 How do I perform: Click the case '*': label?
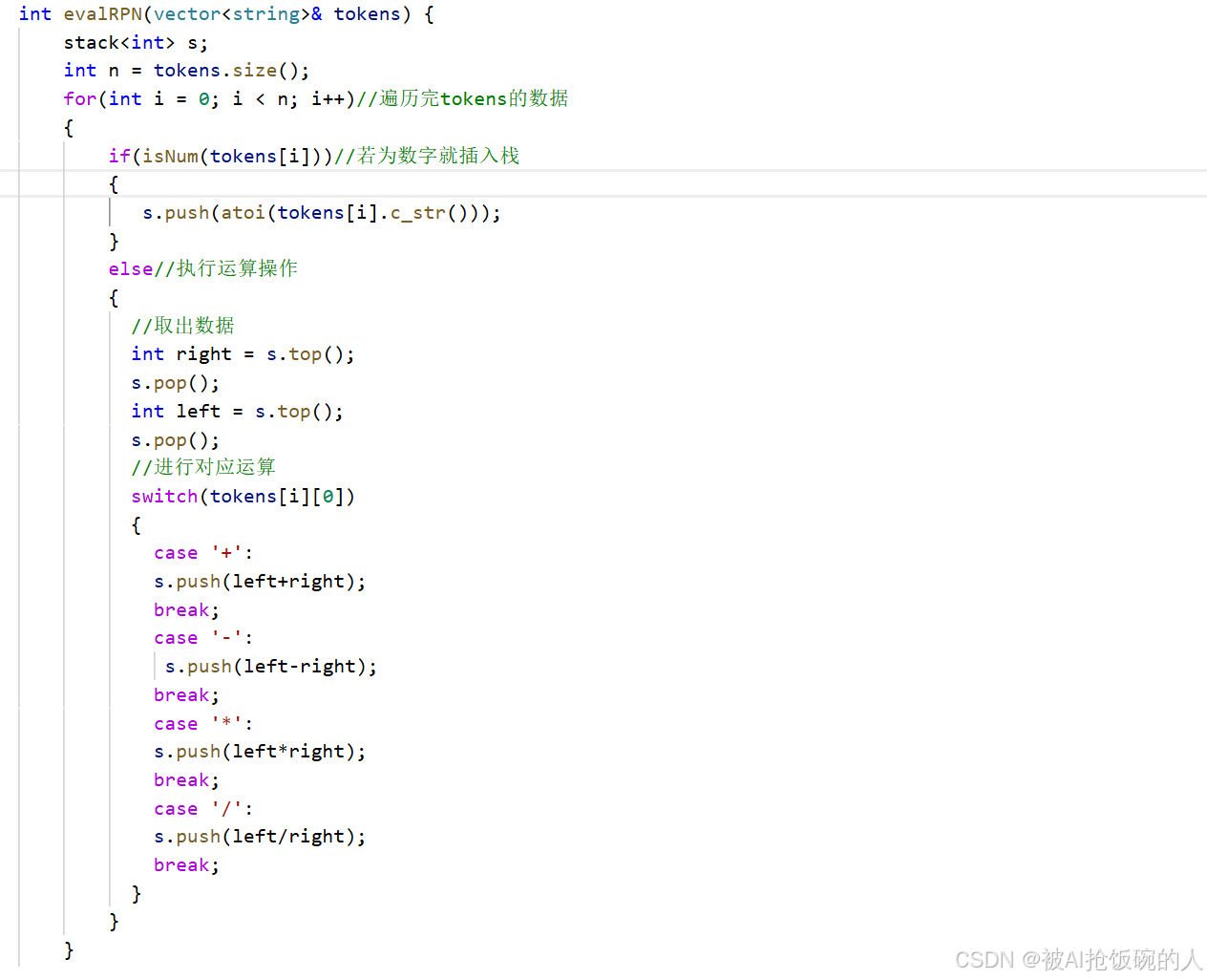pos(203,724)
